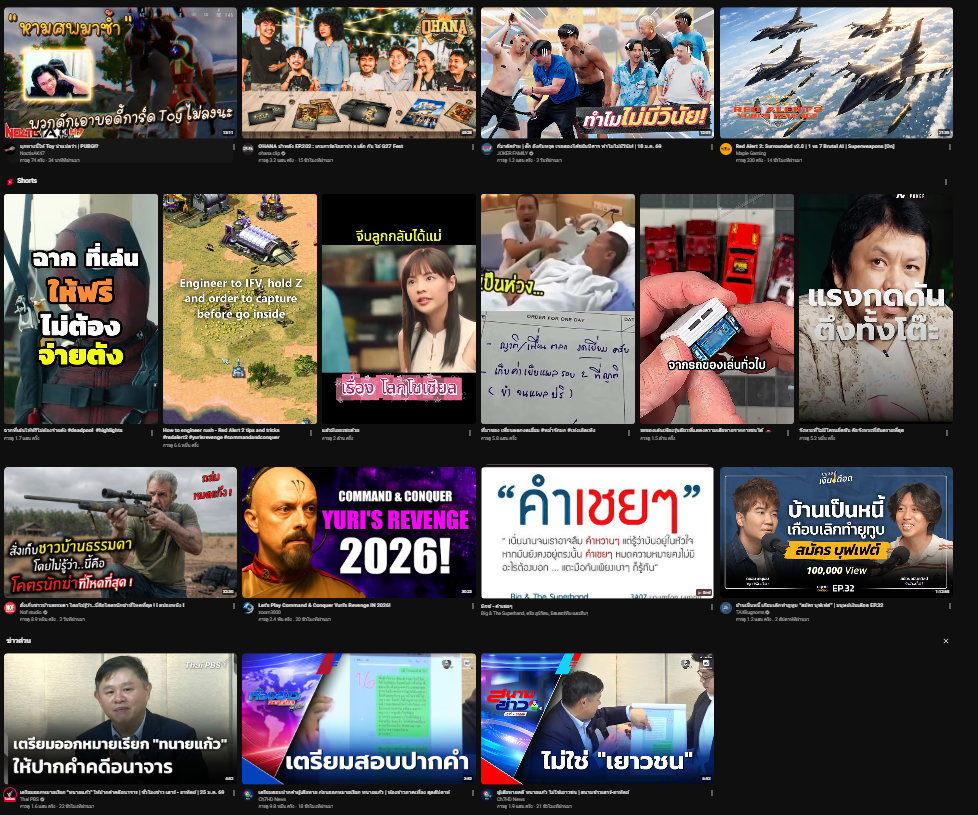Play the OHANA board game video thumbnail

click(x=358, y=73)
